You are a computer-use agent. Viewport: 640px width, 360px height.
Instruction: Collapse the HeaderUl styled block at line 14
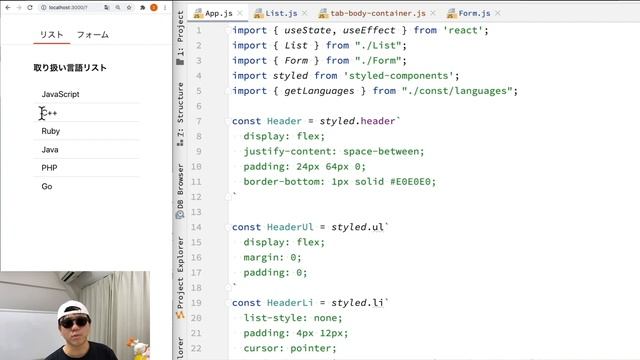[228, 227]
